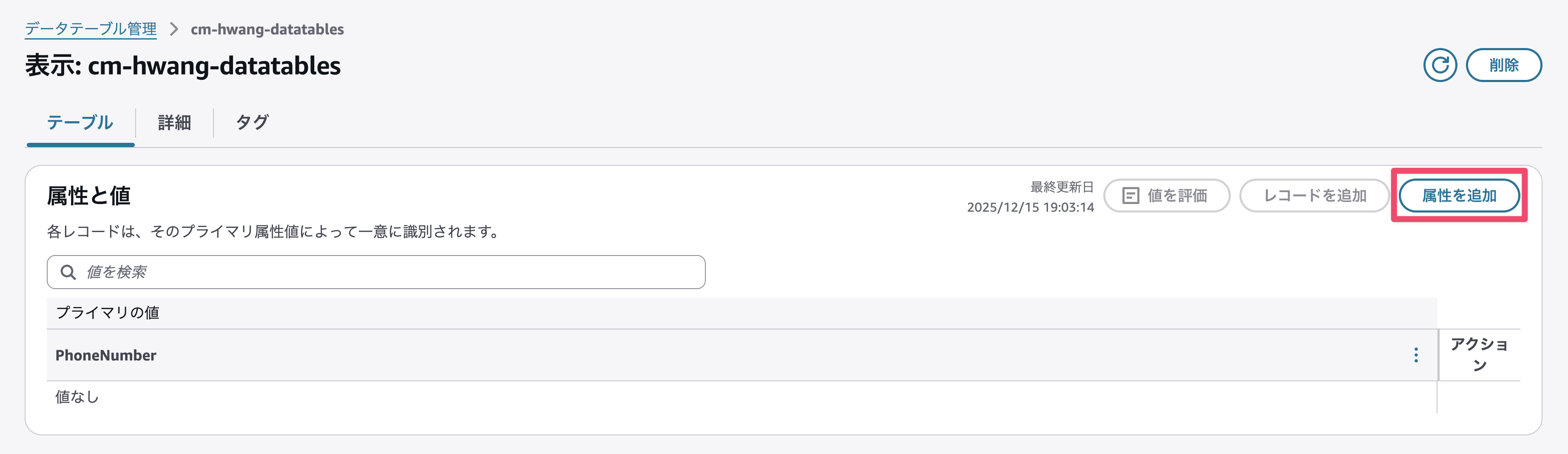The image size is (1568, 454).
Task: Focus the 値を検索 search field
Action: (389, 272)
